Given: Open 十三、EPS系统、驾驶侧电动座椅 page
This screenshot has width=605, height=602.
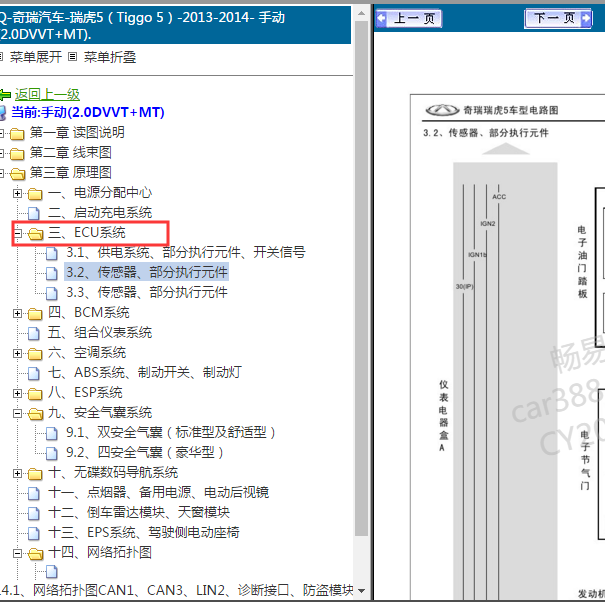Looking at the screenshot, I should (x=144, y=533).
